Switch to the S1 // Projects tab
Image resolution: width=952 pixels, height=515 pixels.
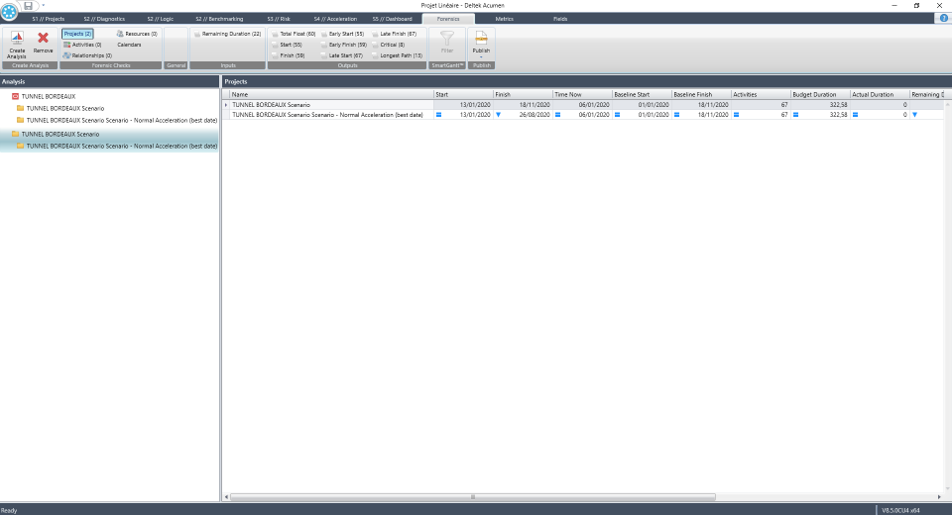tap(48, 19)
